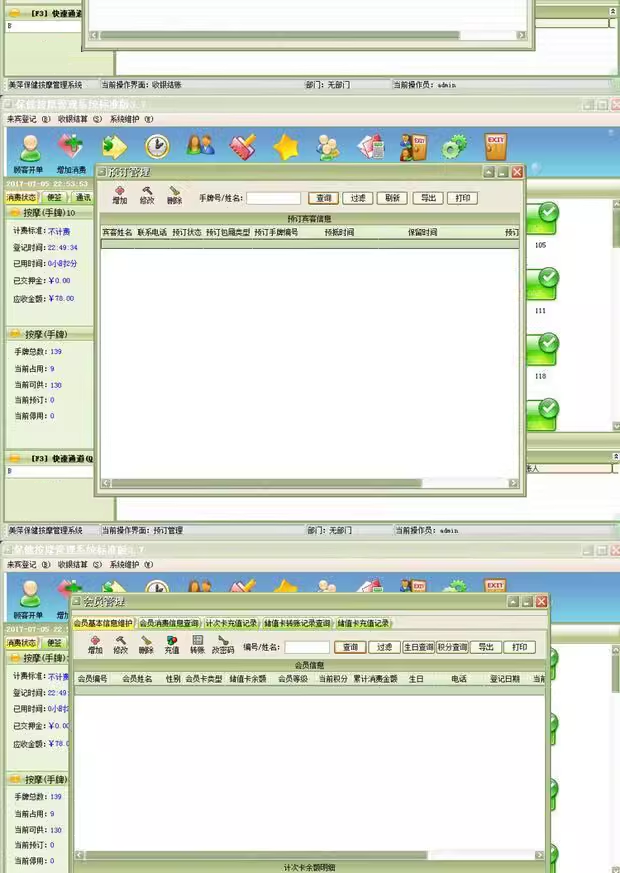Click the staff group icon above 预订管理 window

click(328, 147)
